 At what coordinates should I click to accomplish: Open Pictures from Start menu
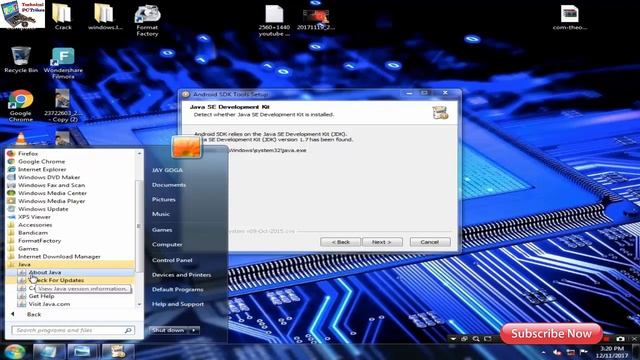164,200
